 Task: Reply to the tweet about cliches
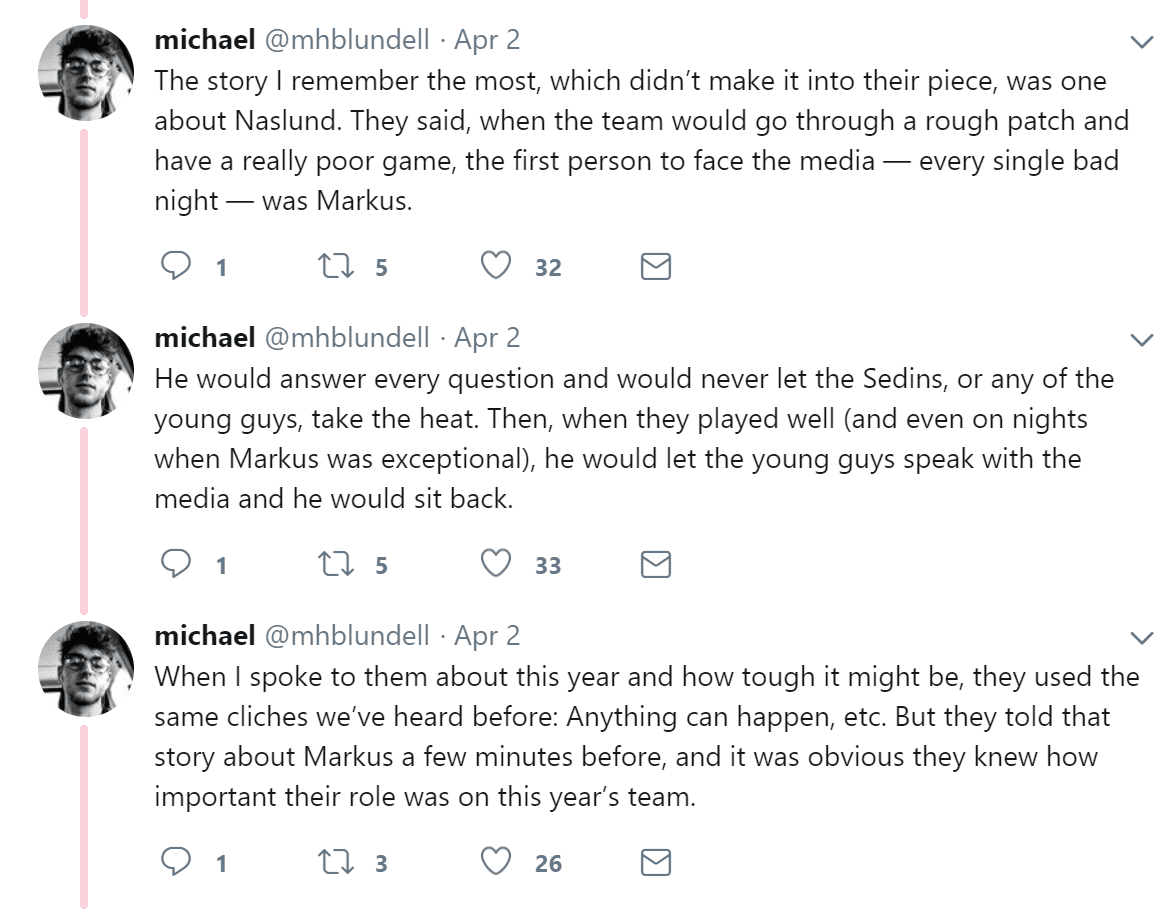(176, 861)
